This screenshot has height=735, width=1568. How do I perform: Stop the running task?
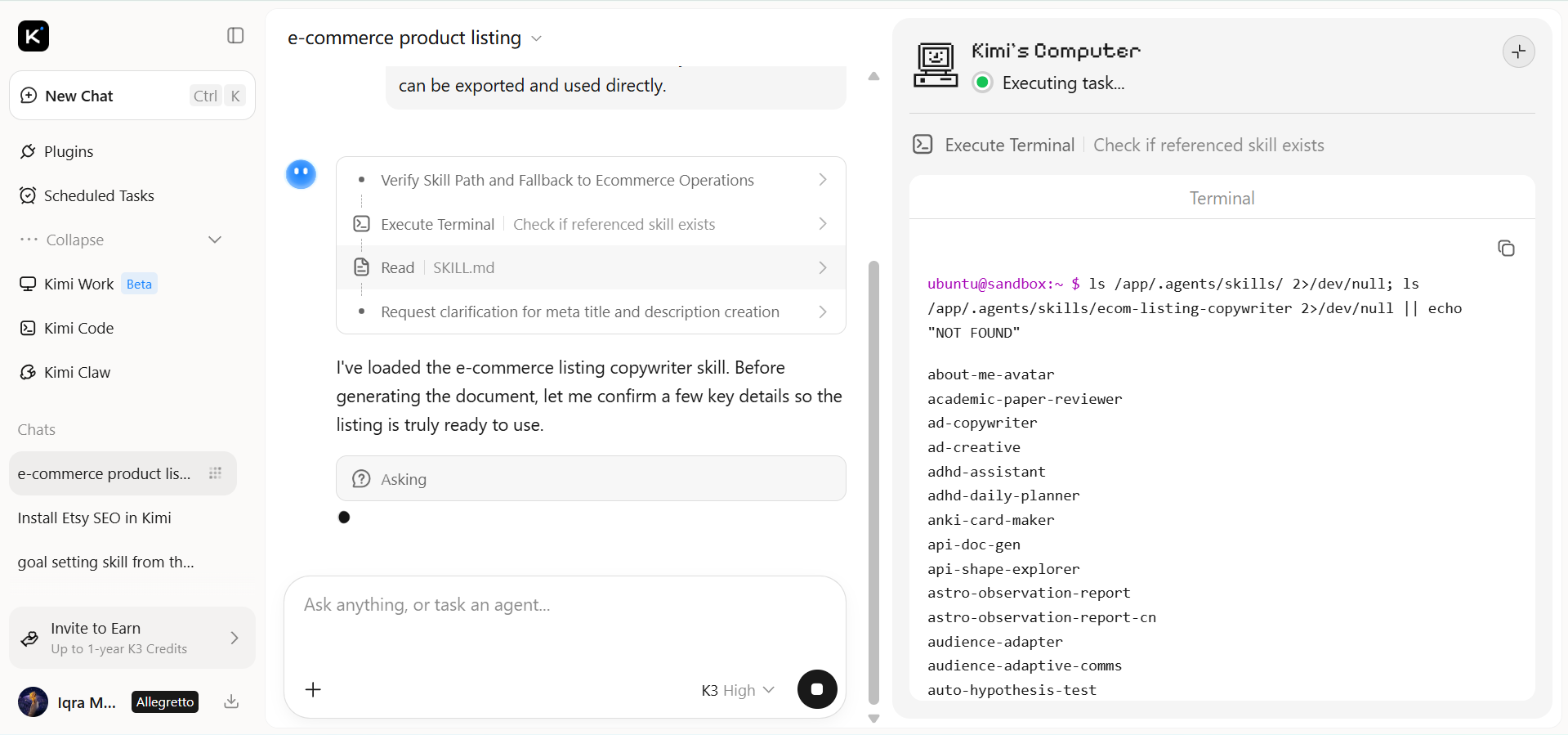coord(817,689)
